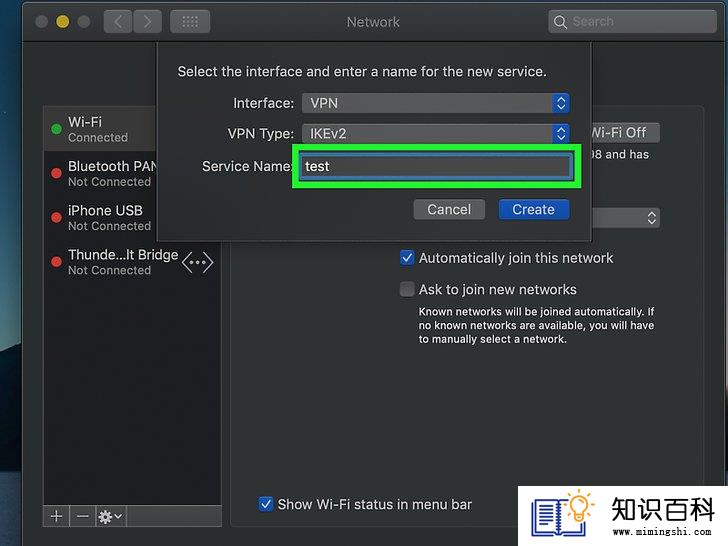Click the green Wi-Fi status dot
728x546 pixels.
(56, 129)
